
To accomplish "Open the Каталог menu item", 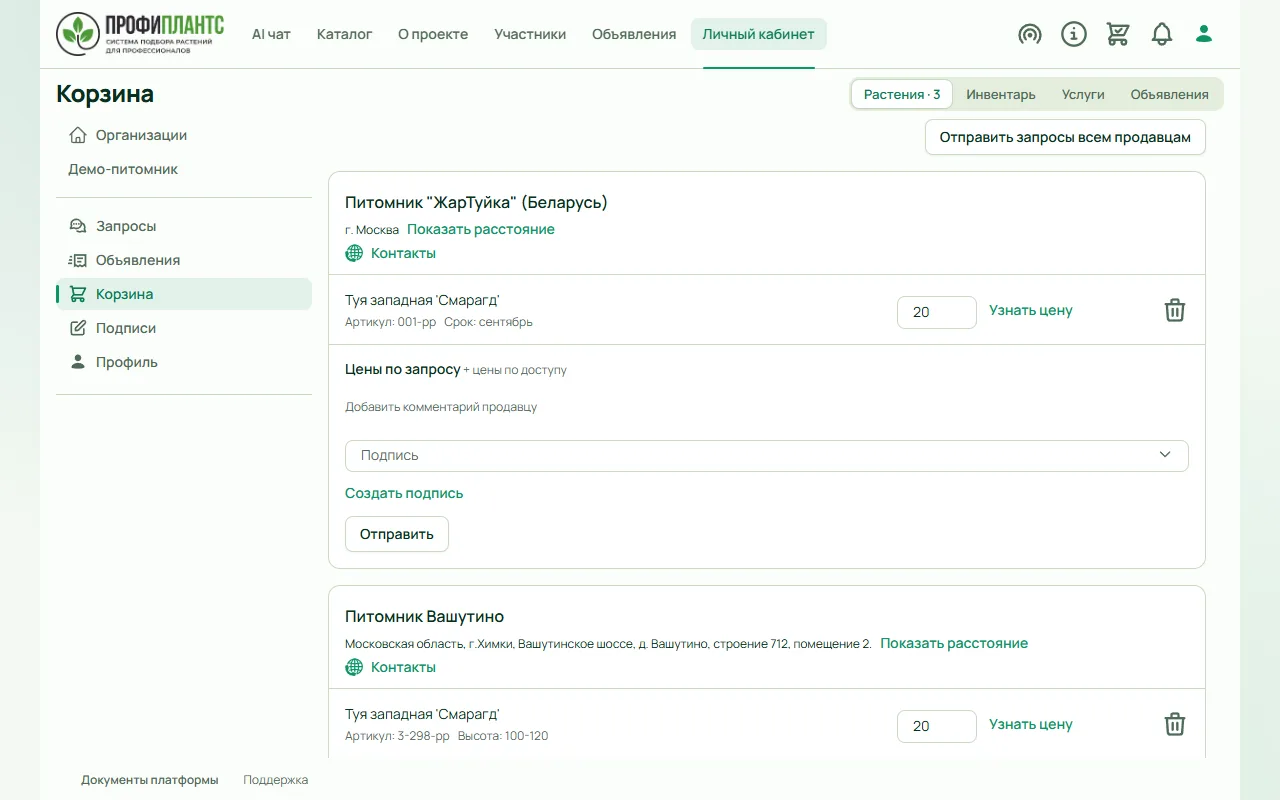I will (x=344, y=34).
